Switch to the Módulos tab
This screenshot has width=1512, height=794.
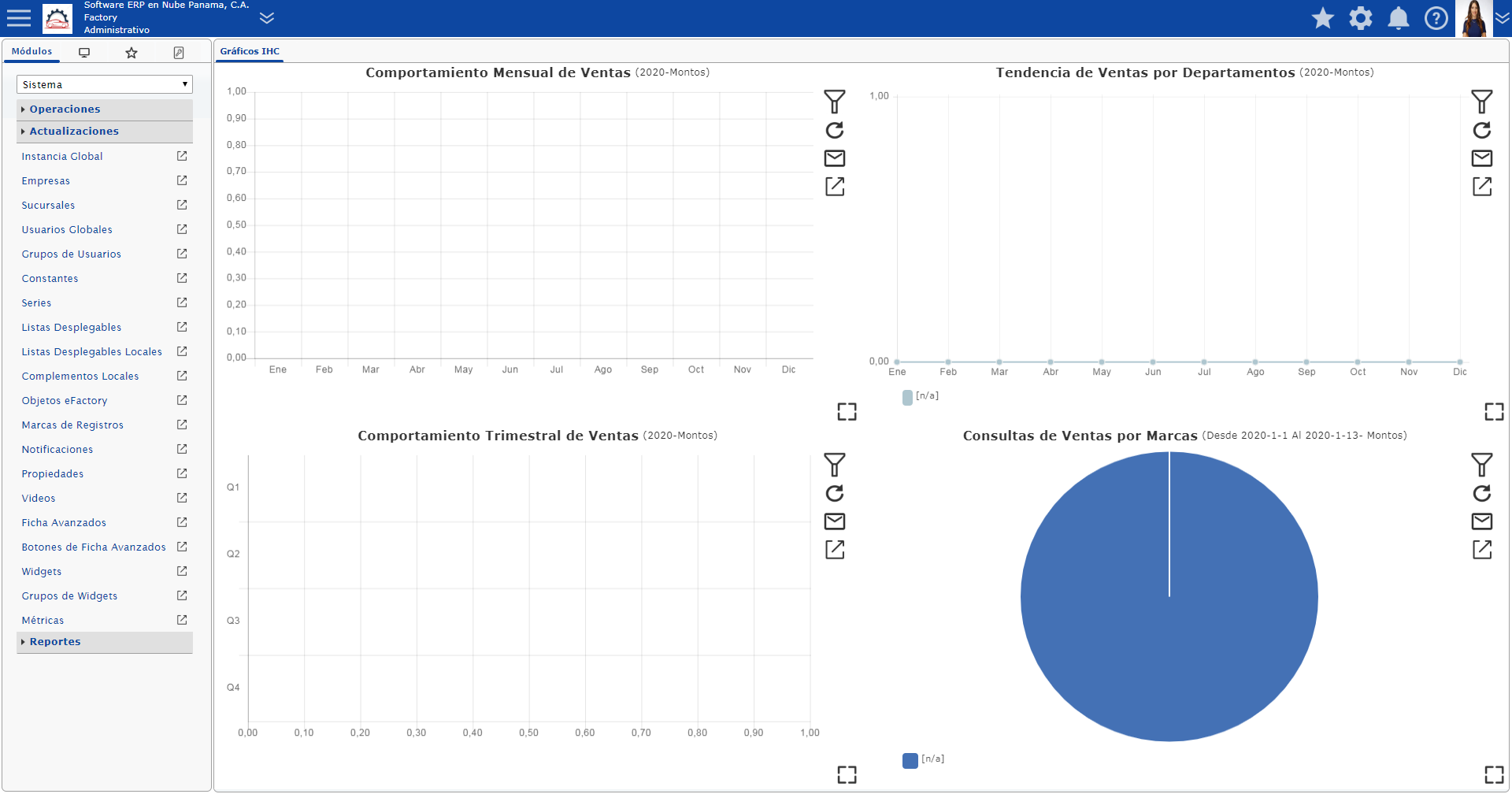tap(31, 51)
